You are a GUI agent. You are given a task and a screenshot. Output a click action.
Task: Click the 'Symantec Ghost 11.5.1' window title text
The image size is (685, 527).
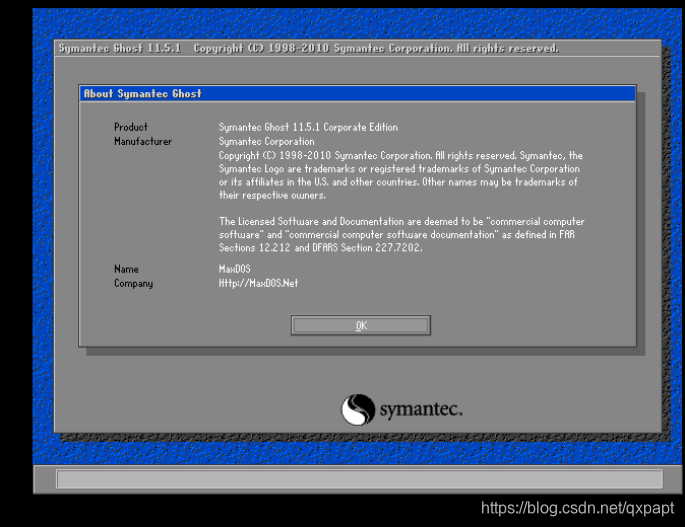(120, 48)
